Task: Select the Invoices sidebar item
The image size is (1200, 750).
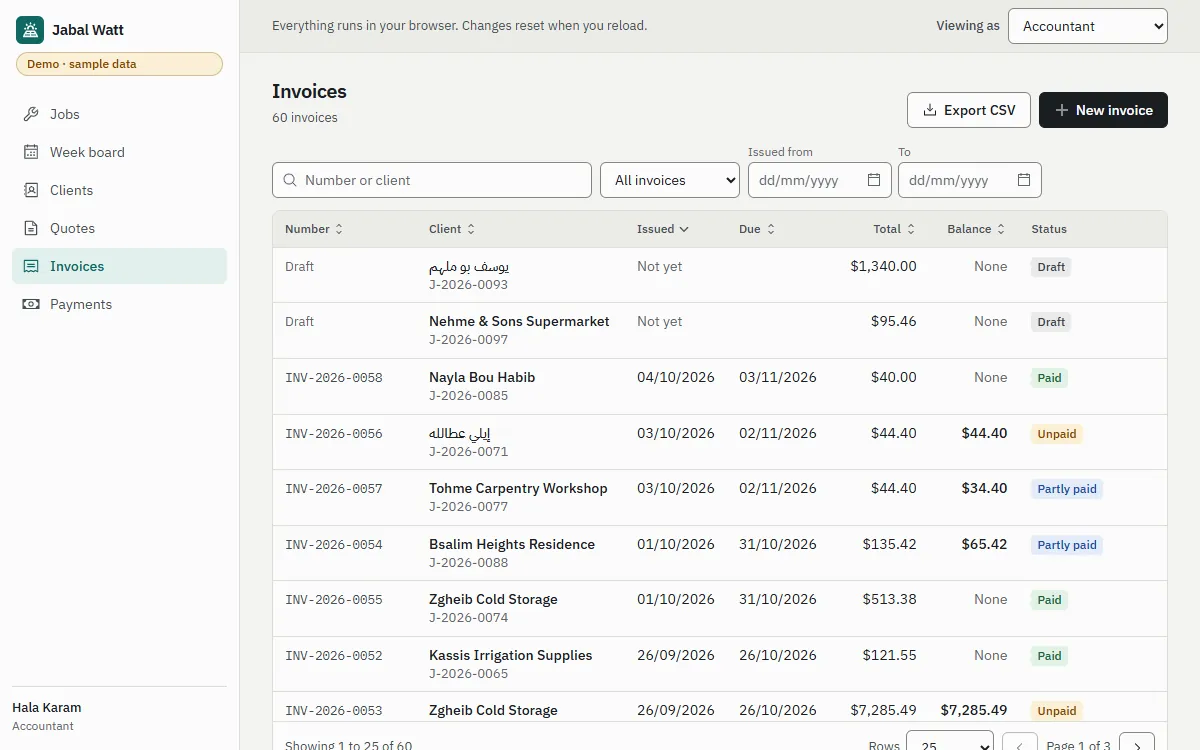Action: (119, 266)
